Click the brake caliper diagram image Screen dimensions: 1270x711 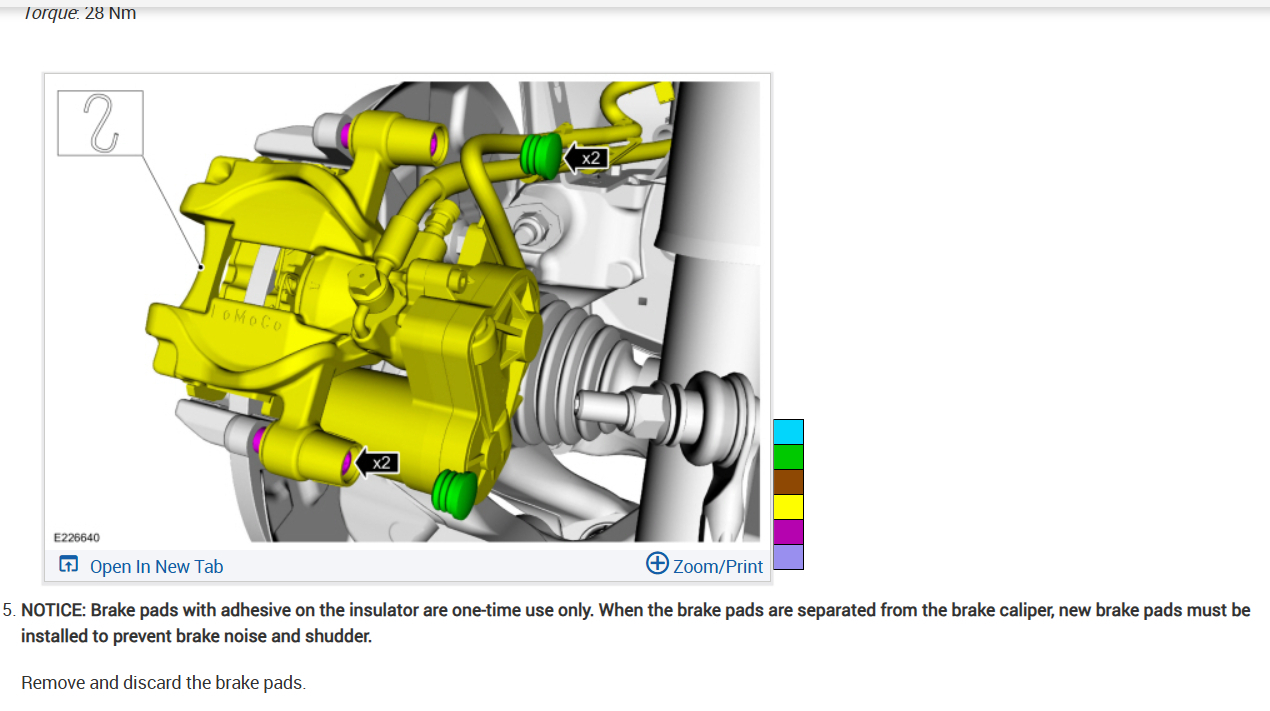(407, 311)
